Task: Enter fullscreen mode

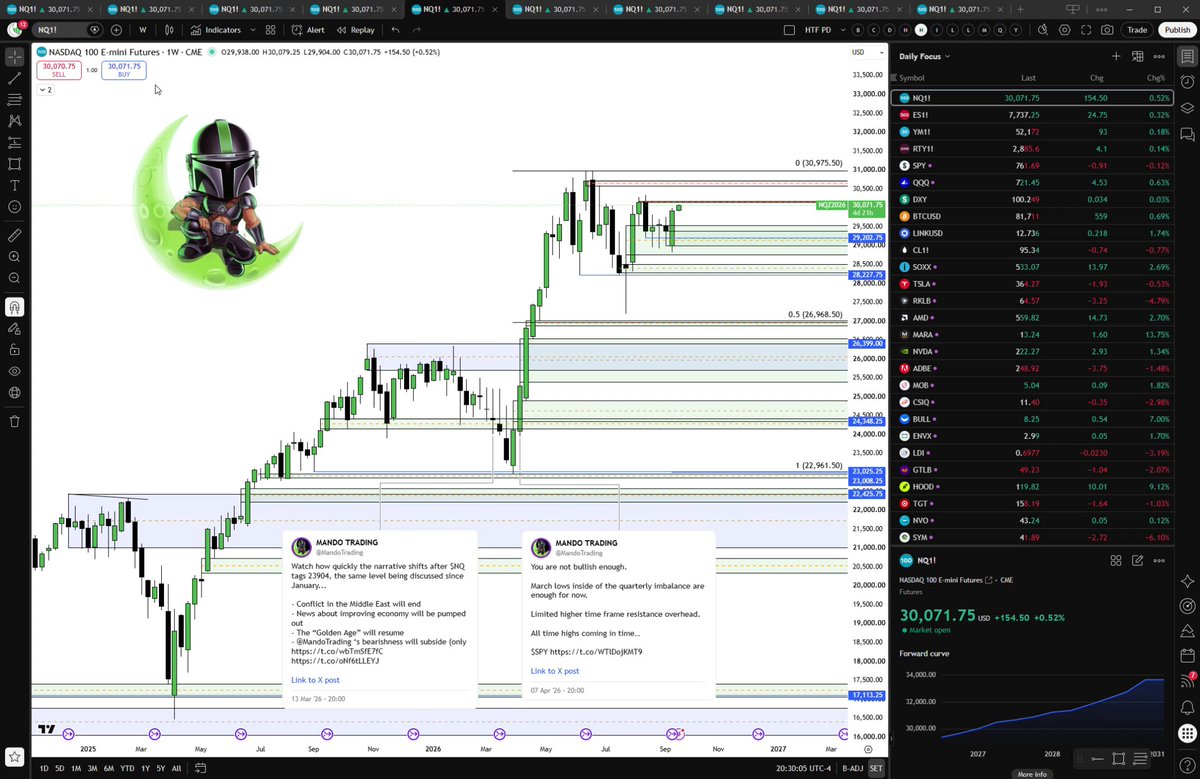Action: click(1085, 30)
